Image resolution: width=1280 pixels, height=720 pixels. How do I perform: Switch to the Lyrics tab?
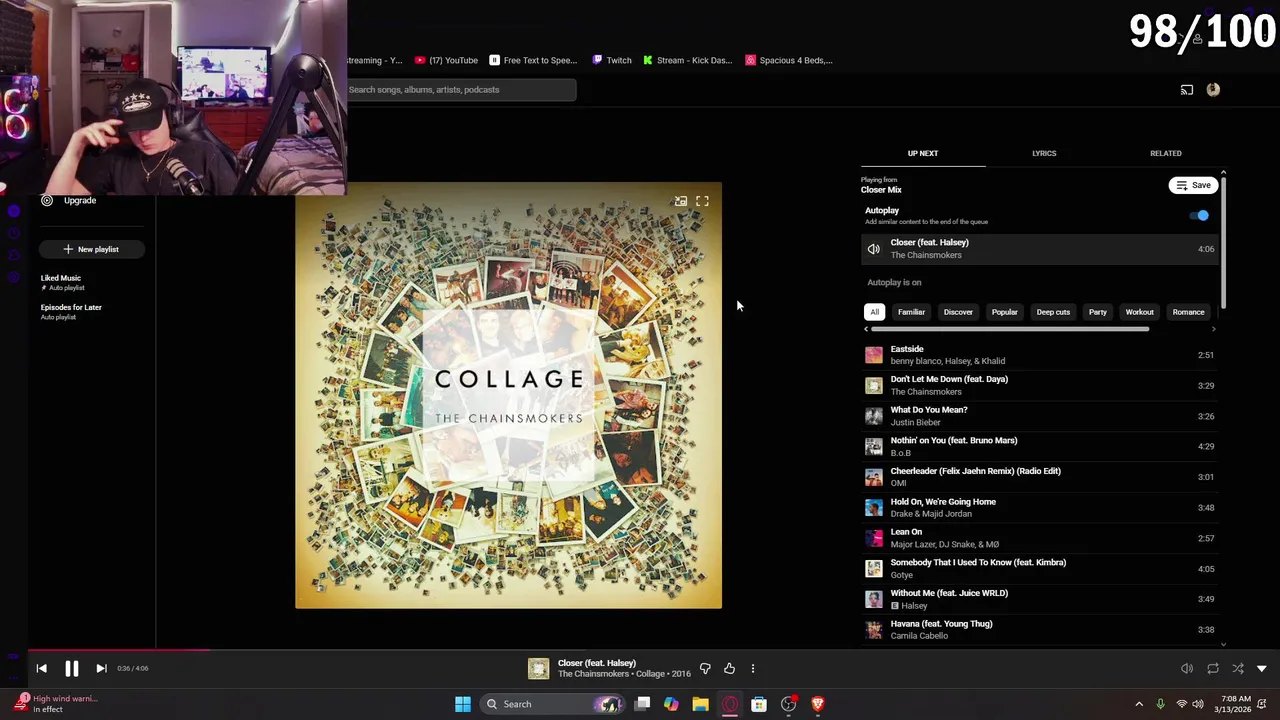point(1044,153)
